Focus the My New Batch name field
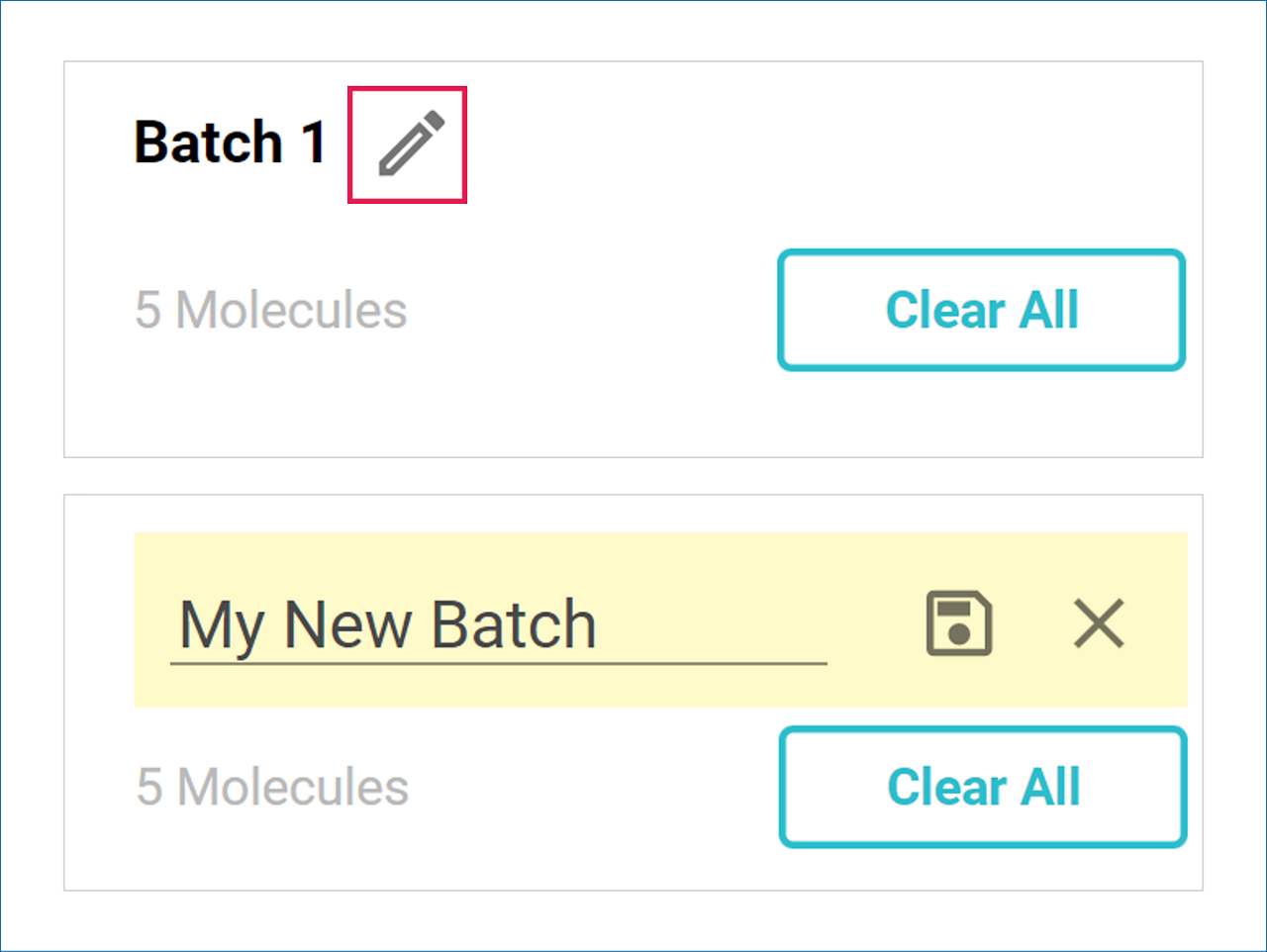The height and width of the screenshot is (952, 1267). click(495, 625)
